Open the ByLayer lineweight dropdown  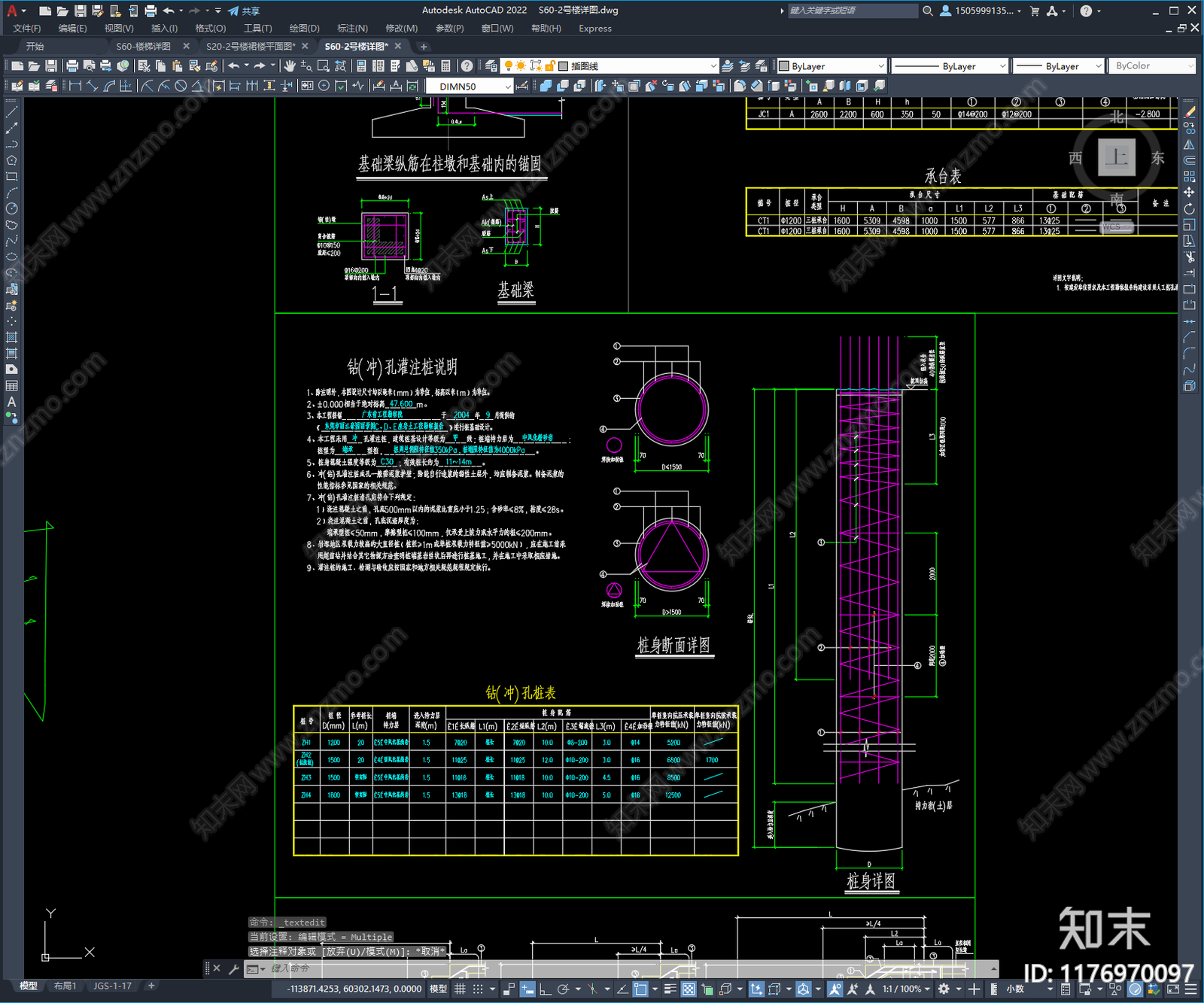coord(1058,66)
